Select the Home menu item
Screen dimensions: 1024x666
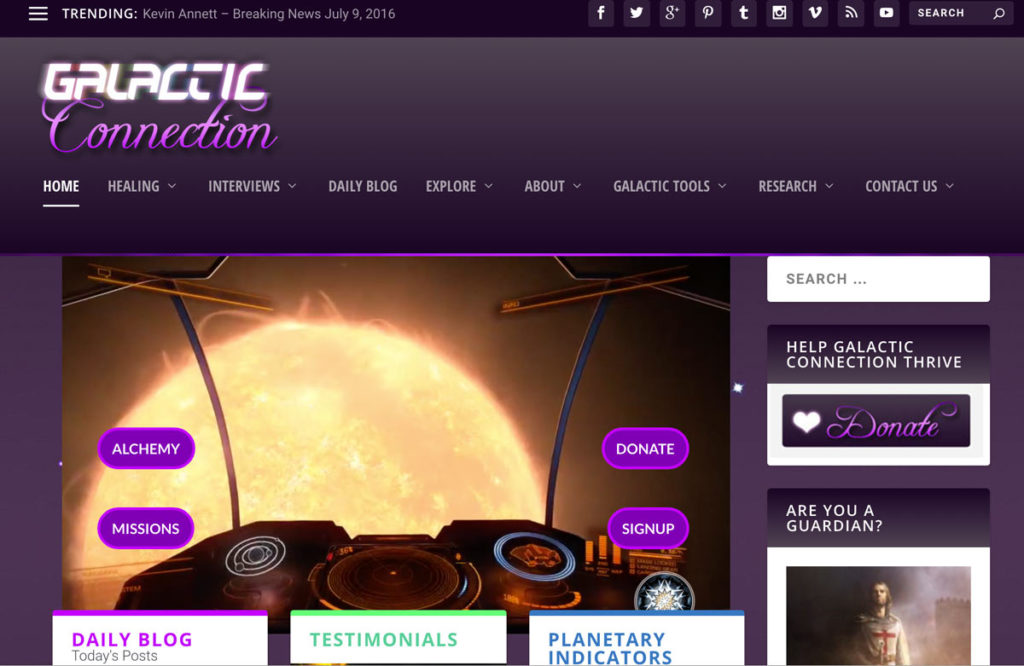click(x=61, y=186)
